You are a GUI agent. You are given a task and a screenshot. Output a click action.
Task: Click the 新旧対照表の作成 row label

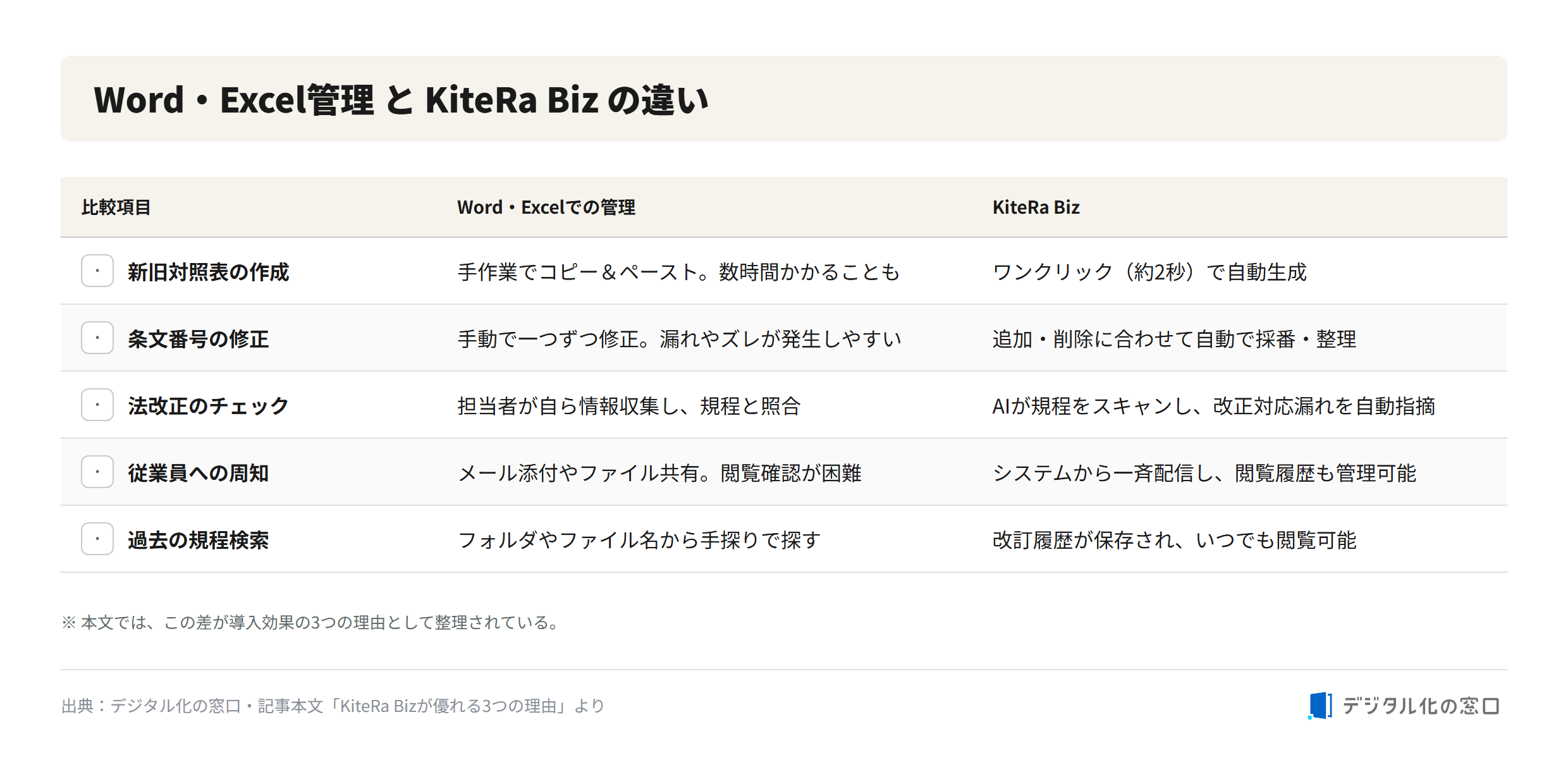(208, 272)
